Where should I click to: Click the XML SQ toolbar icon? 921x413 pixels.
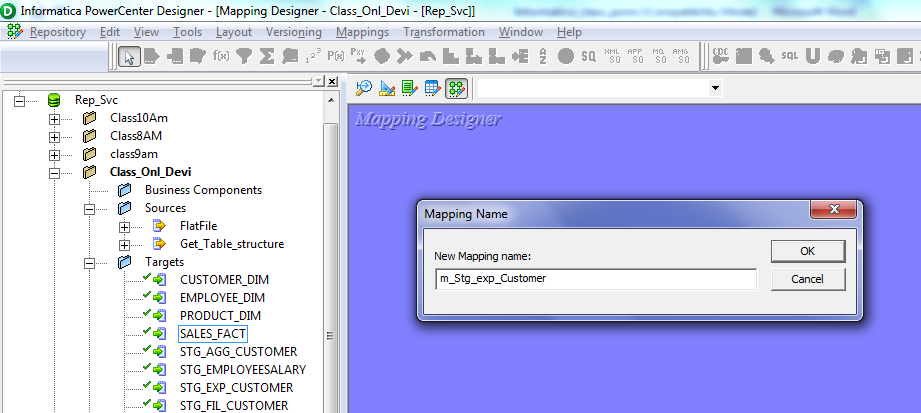coord(615,56)
